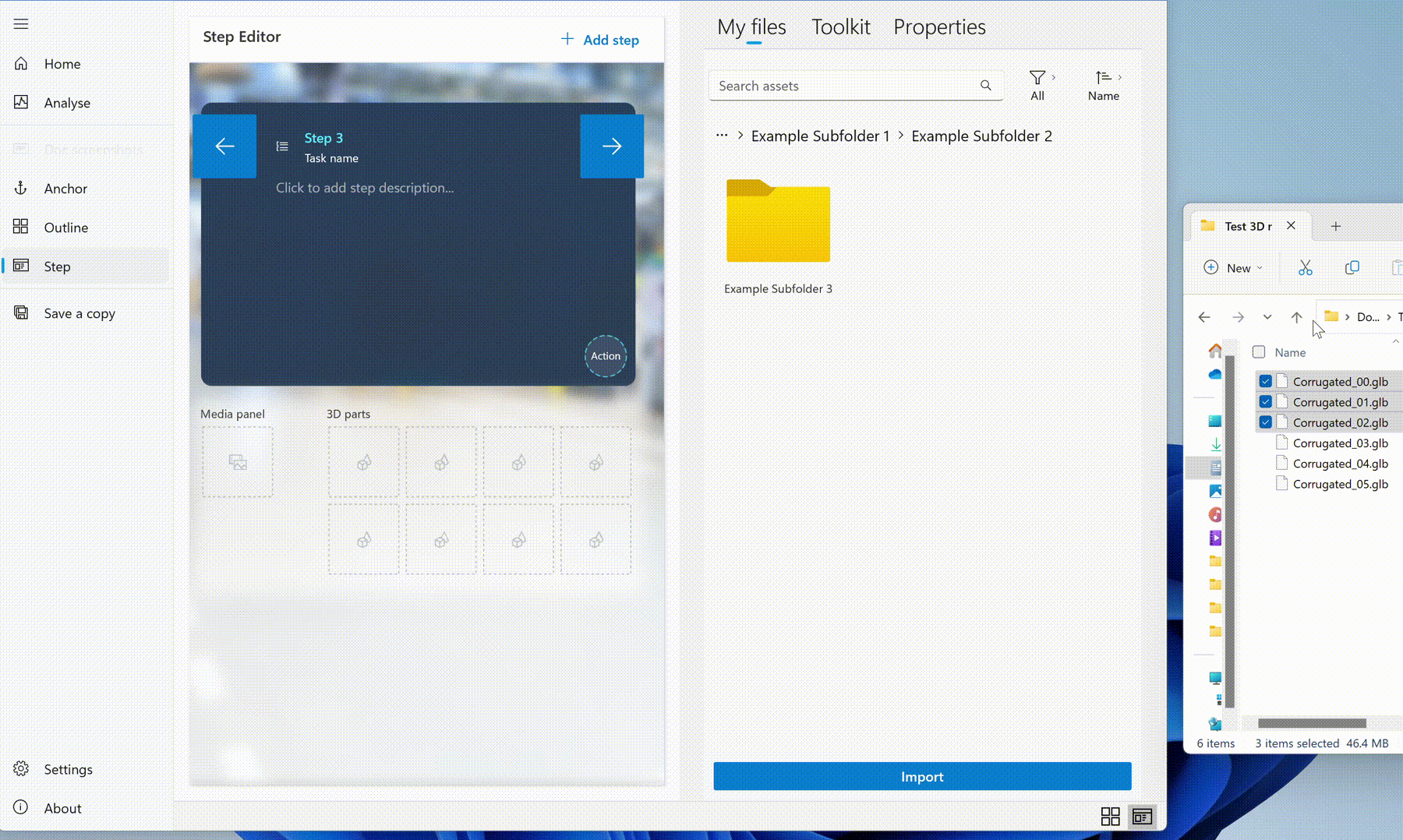The width and height of the screenshot is (1403, 840).
Task: Switch to the Properties tab
Action: click(939, 27)
